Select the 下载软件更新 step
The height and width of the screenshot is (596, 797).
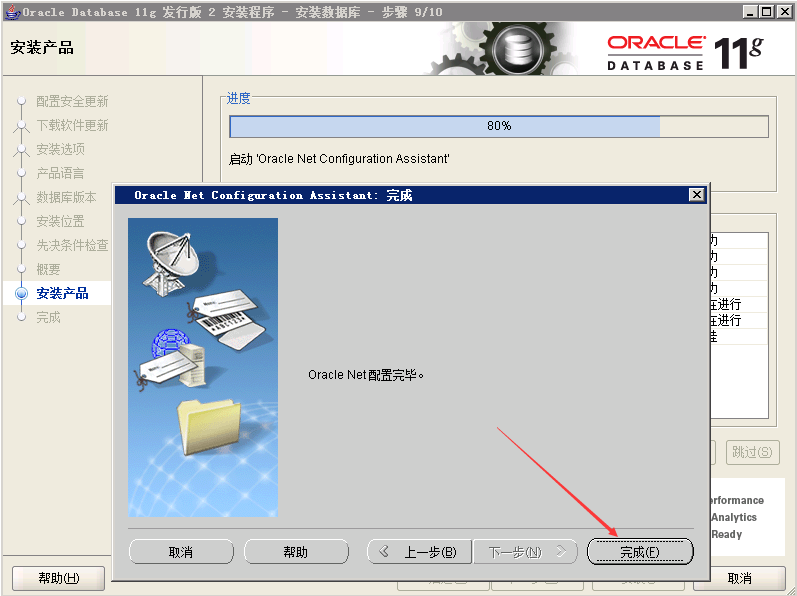72,125
